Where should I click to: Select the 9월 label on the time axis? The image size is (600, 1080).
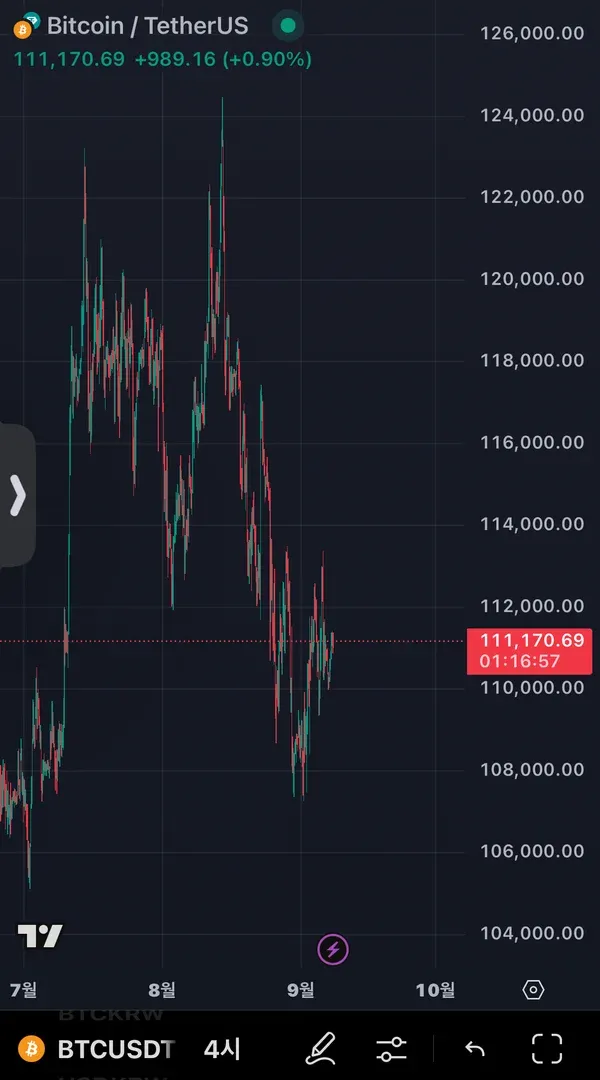pos(300,990)
